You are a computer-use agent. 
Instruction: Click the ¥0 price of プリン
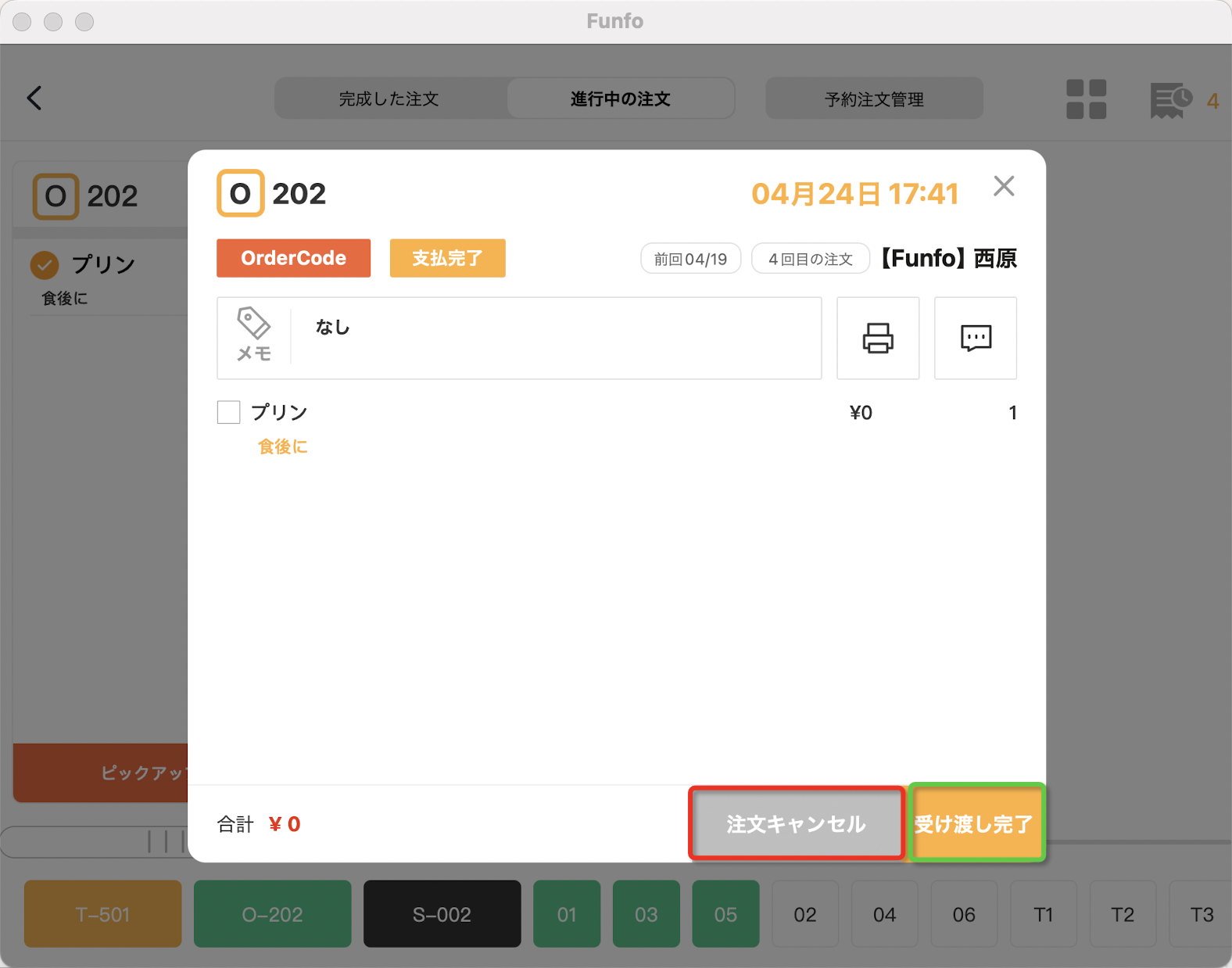click(861, 413)
